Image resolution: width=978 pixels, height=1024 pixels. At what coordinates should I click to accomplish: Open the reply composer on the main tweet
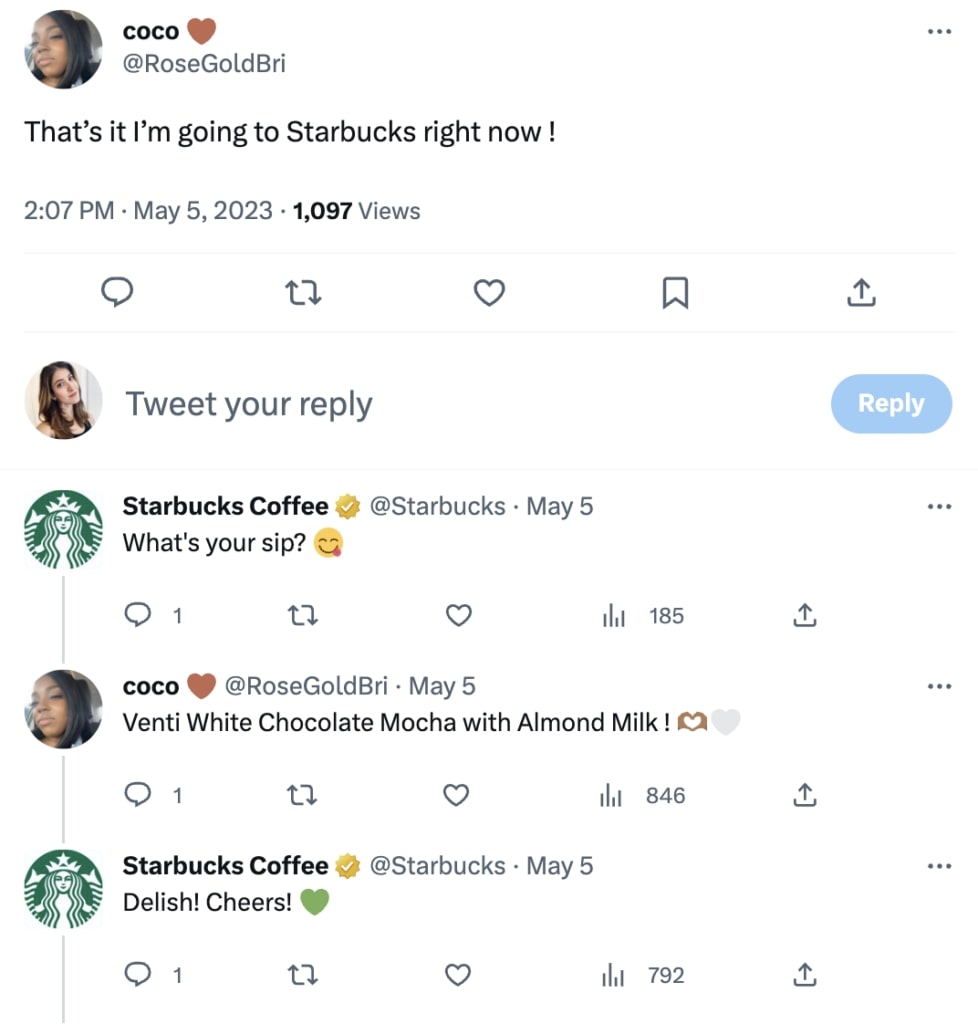tap(118, 292)
